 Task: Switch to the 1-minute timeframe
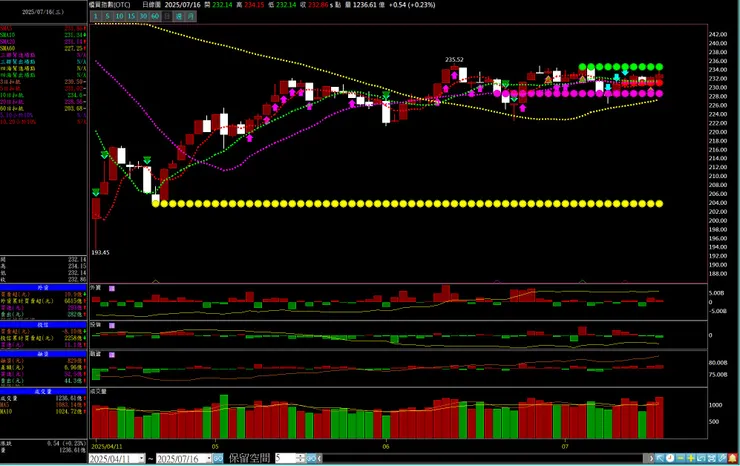coord(95,16)
